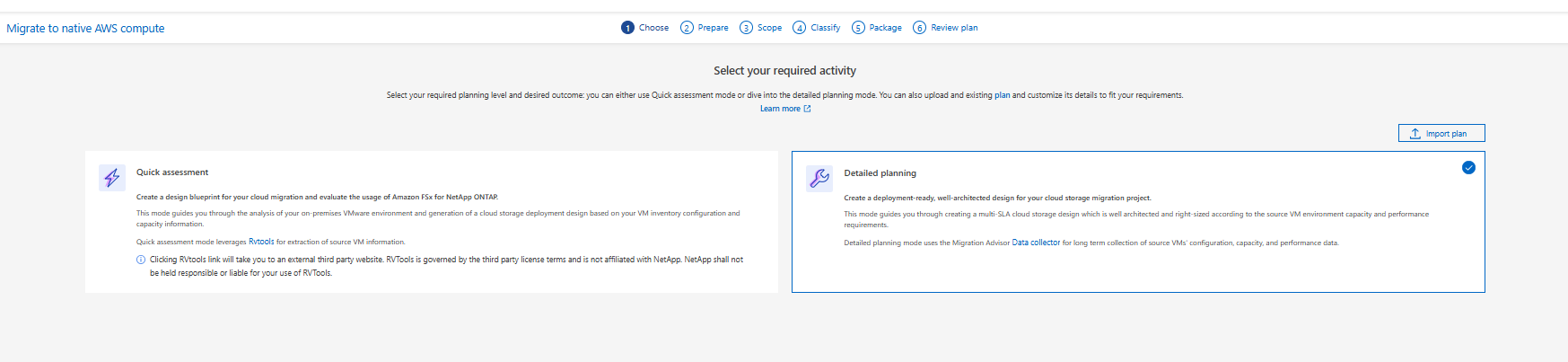Toggle the Detailed planning selected checkmark
Image resolution: width=1568 pixels, height=362 pixels.
click(1468, 168)
